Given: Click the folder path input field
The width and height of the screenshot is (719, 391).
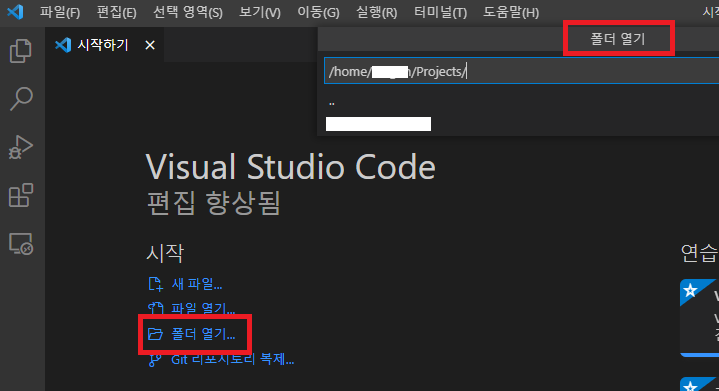Looking at the screenshot, I should point(521,71).
